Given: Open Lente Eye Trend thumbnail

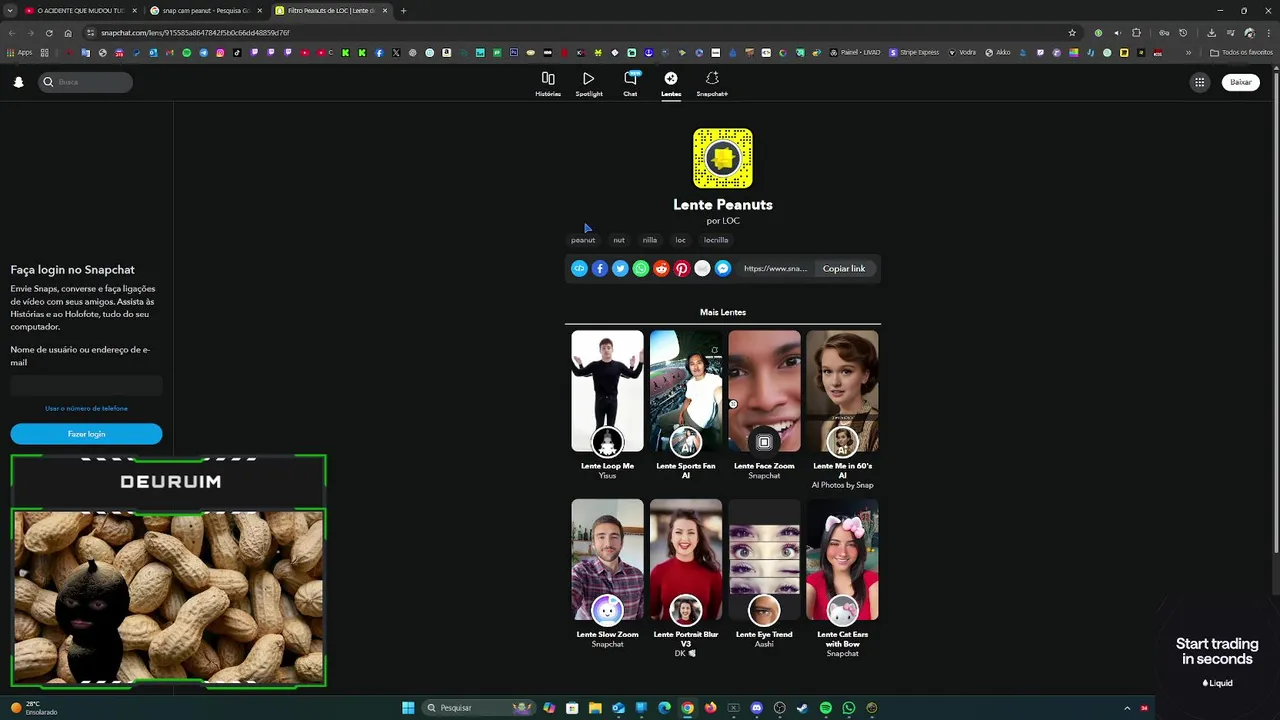Looking at the screenshot, I should [x=764, y=560].
